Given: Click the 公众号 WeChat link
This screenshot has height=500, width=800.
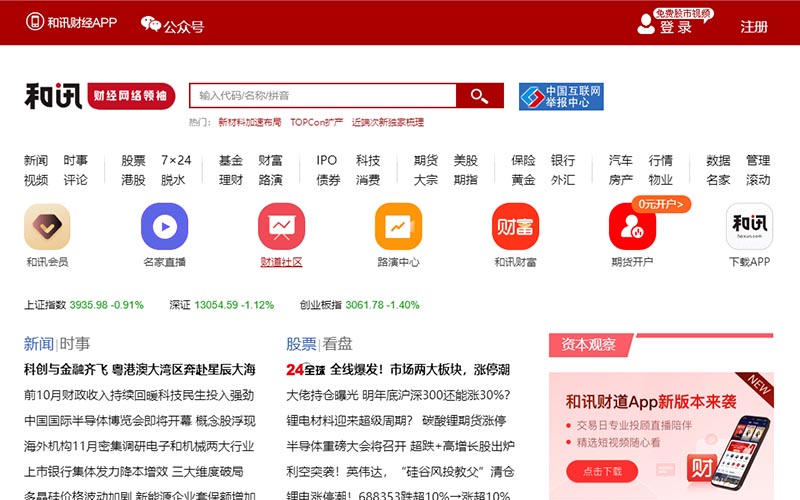Looking at the screenshot, I should click(x=172, y=24).
